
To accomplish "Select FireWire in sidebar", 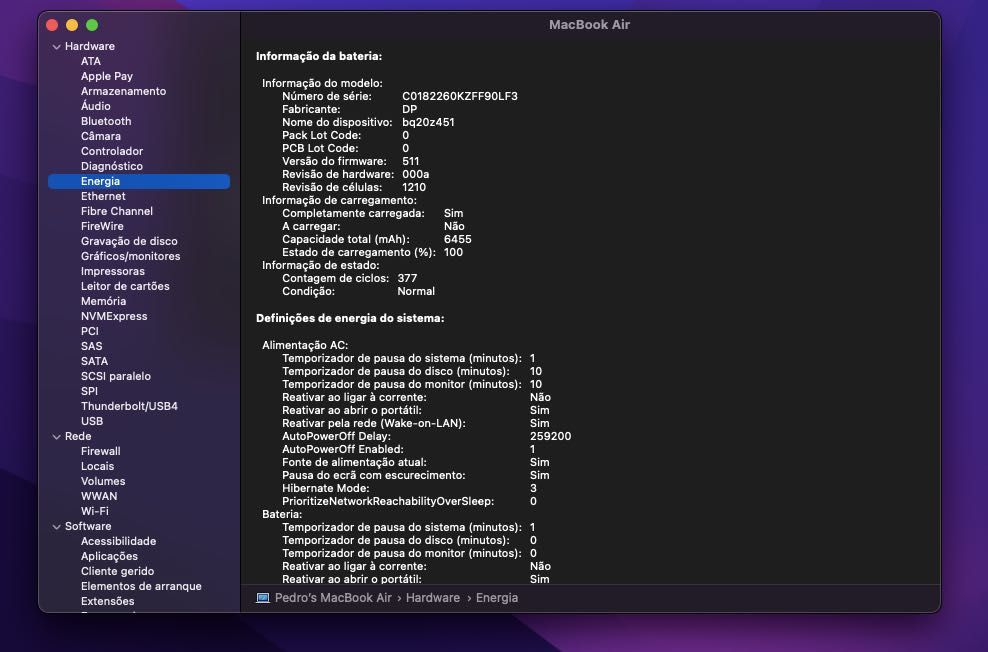I will click(102, 226).
